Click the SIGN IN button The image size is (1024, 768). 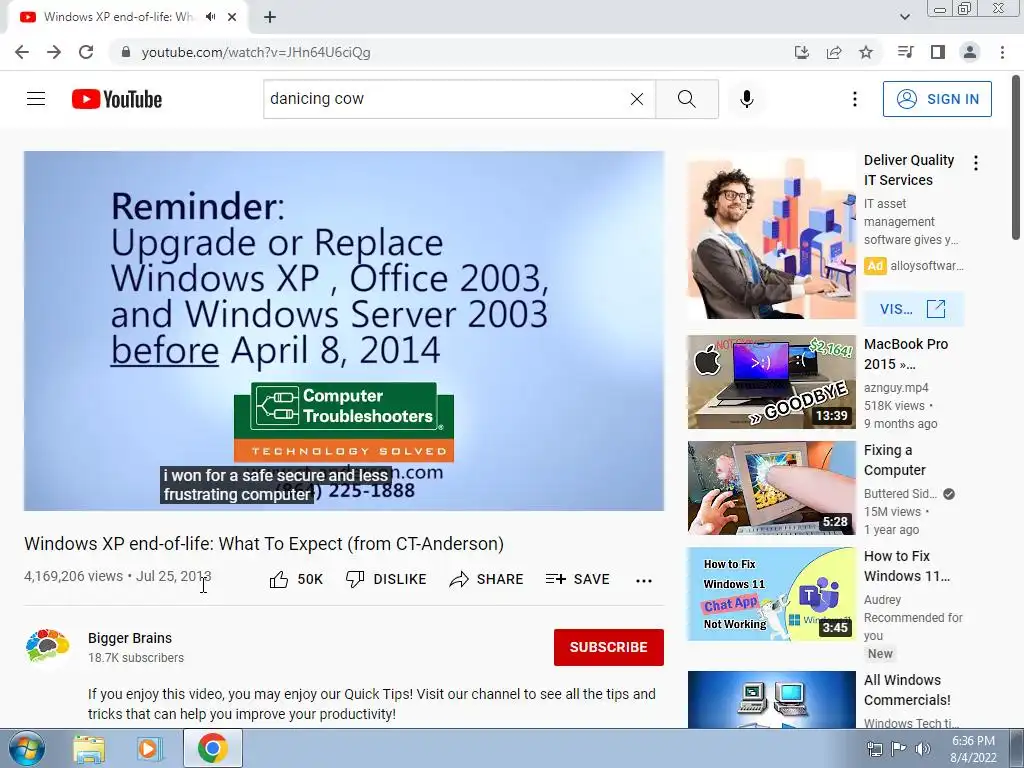[x=937, y=99]
